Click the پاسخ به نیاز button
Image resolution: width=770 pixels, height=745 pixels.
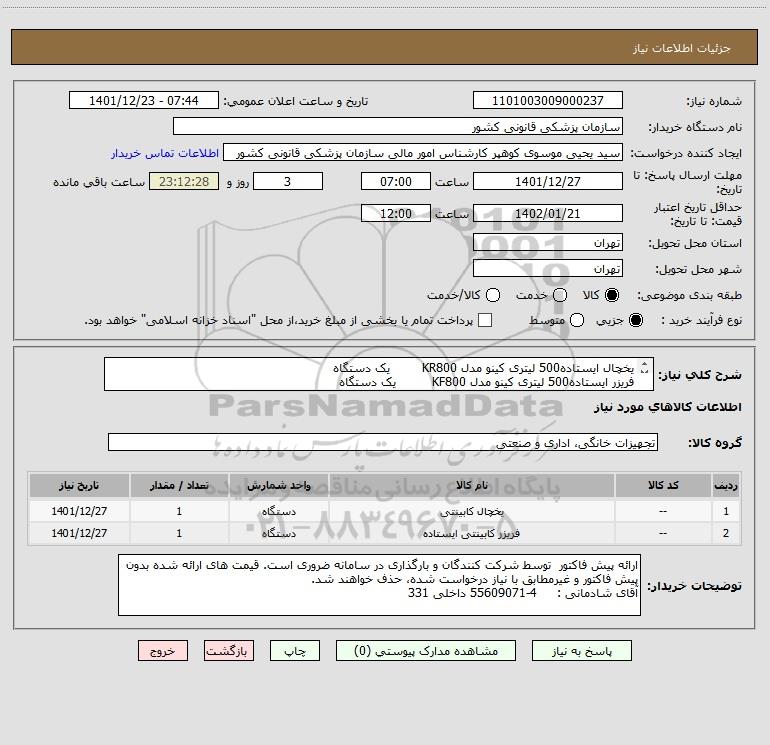pos(582,651)
